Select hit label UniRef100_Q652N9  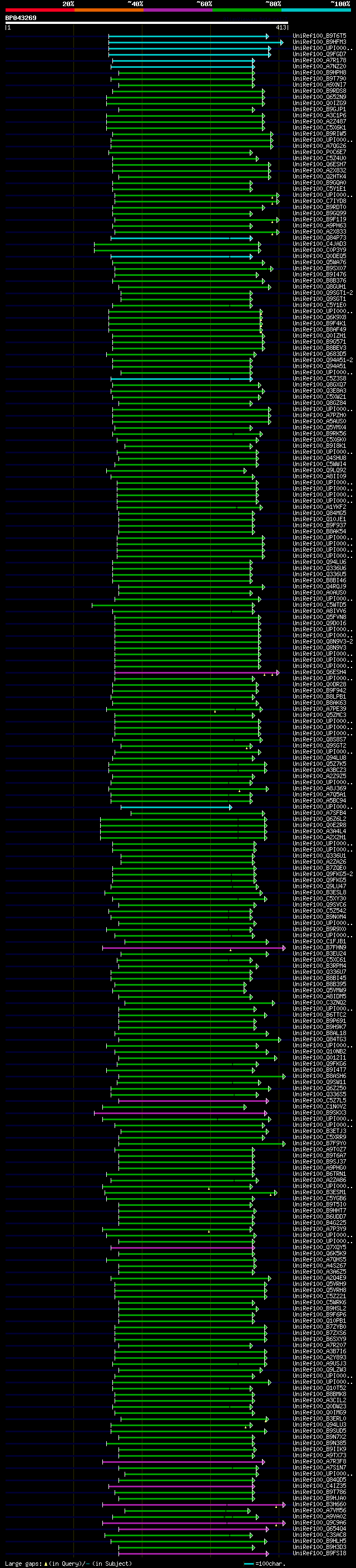click(319, 97)
